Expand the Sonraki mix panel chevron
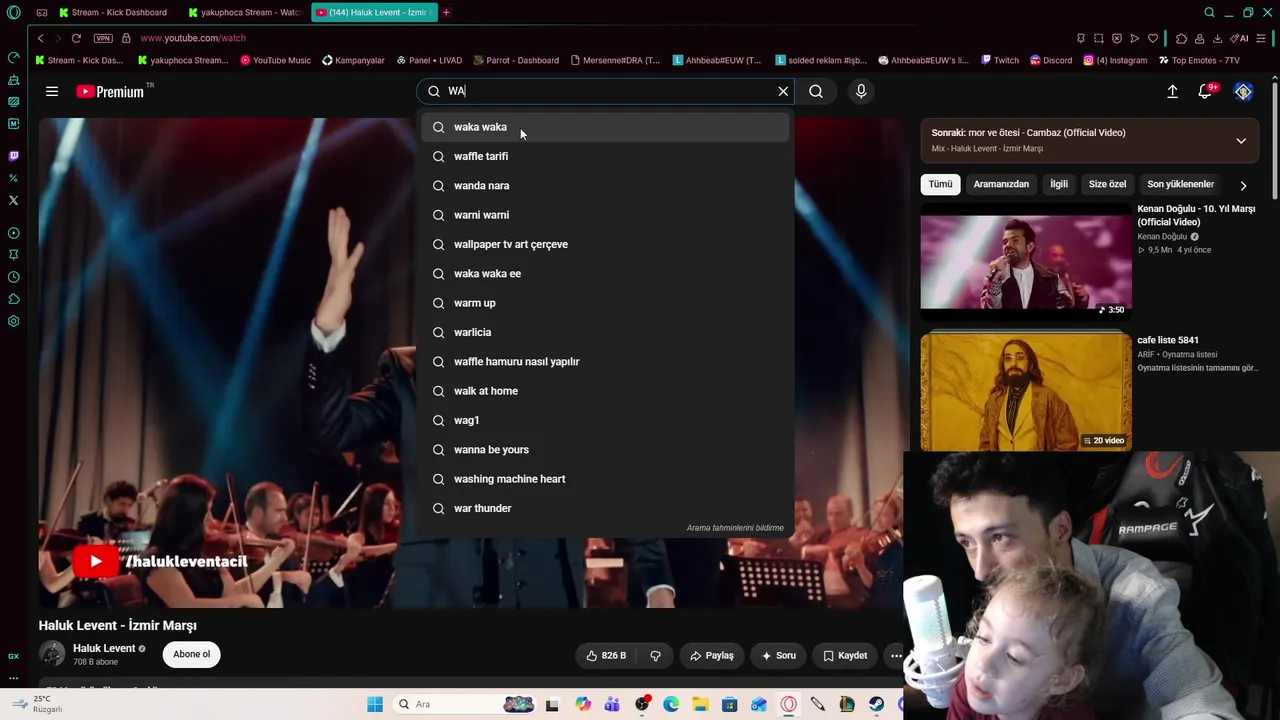The height and width of the screenshot is (720, 1280). point(1241,141)
